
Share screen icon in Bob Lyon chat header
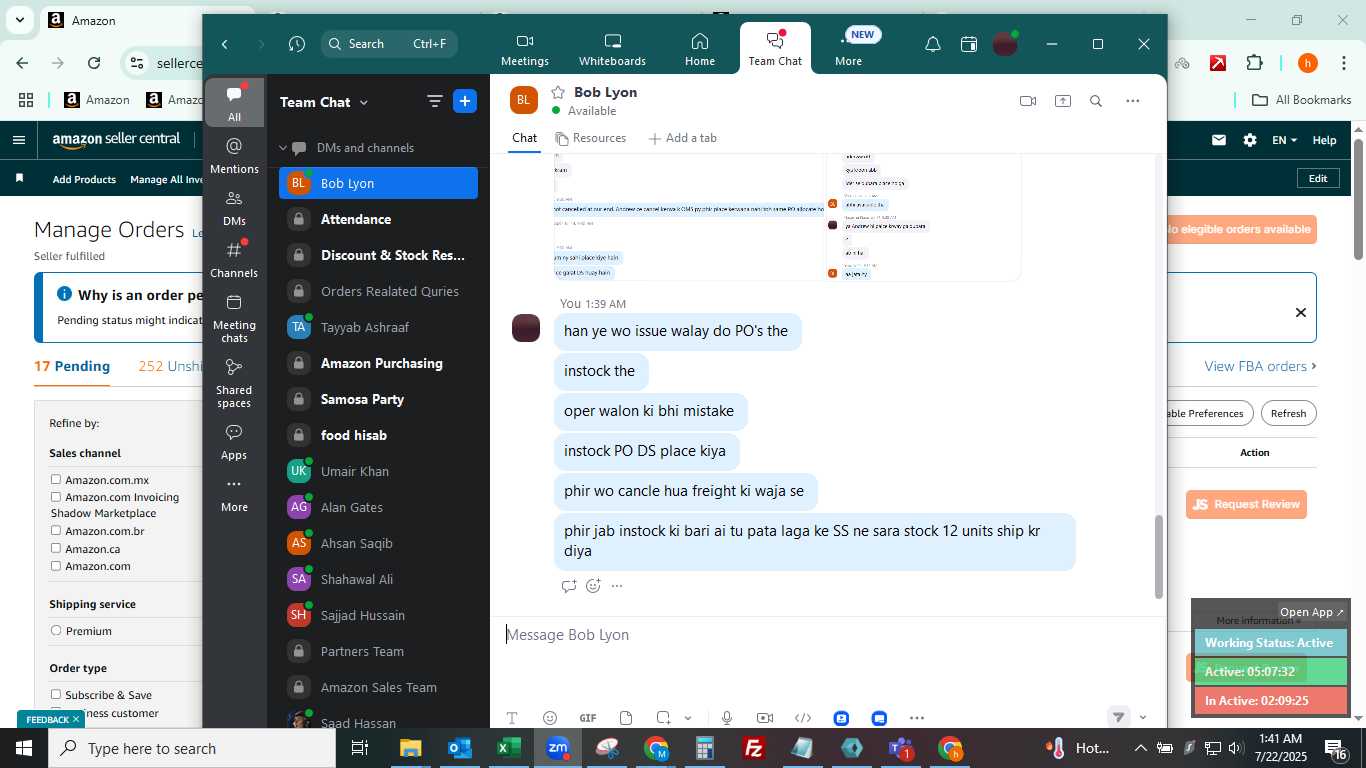1062,101
